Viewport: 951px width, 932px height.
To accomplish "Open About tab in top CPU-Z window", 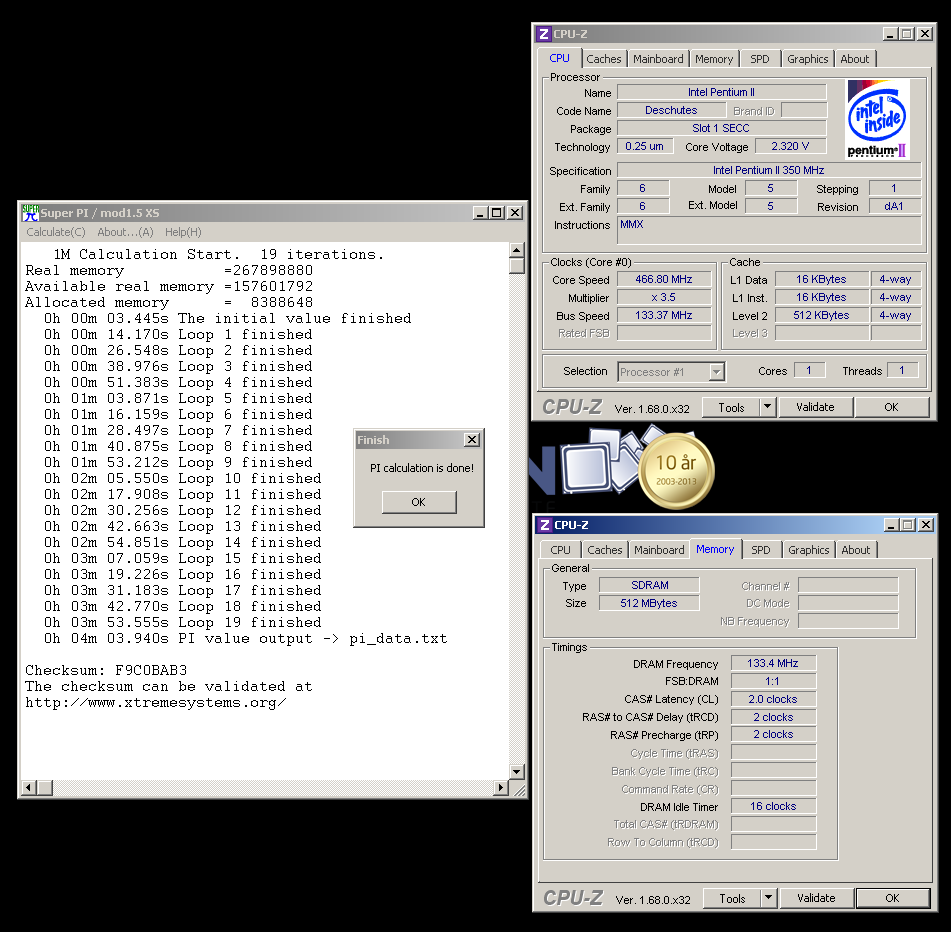I will 855,59.
